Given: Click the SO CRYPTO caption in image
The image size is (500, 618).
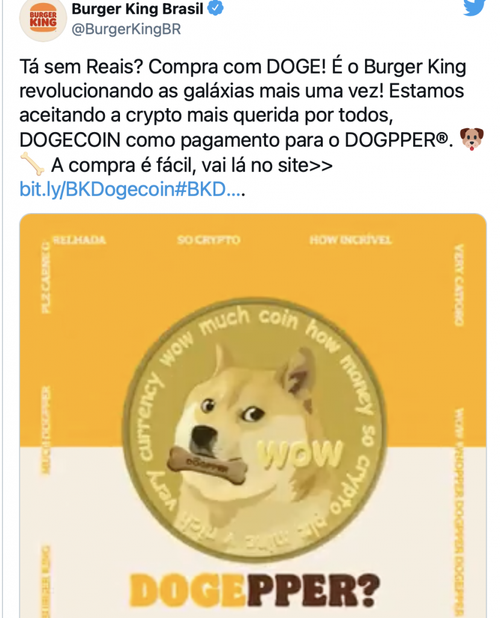Looking at the screenshot, I should 208,240.
